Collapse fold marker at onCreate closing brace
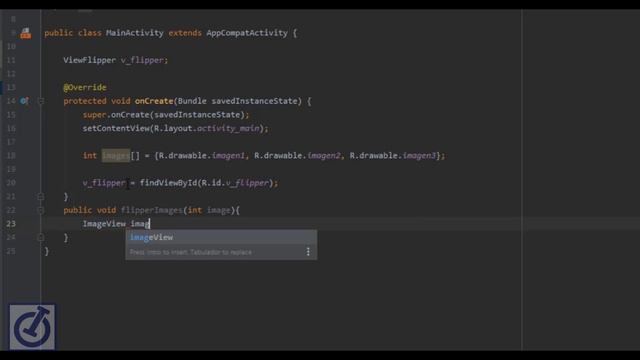The image size is (640, 360). tap(40, 197)
